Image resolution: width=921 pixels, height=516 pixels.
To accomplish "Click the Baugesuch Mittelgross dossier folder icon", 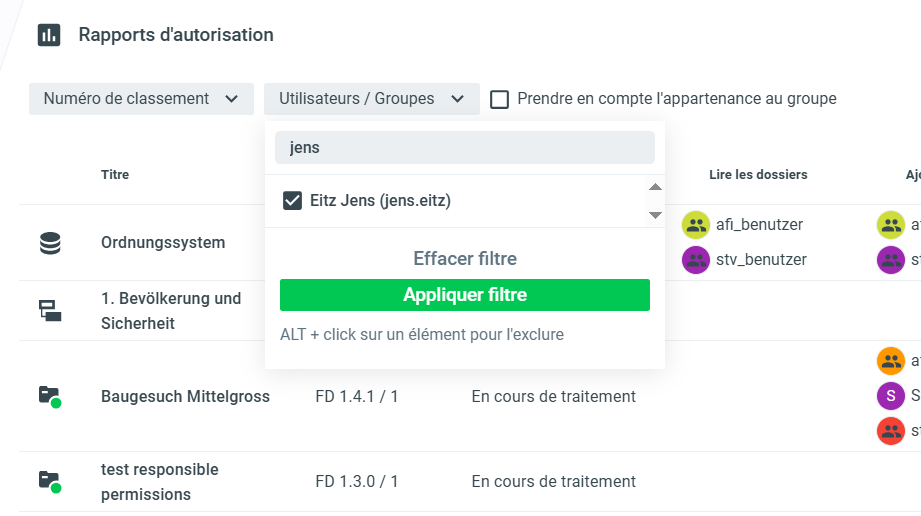I will tap(49, 396).
